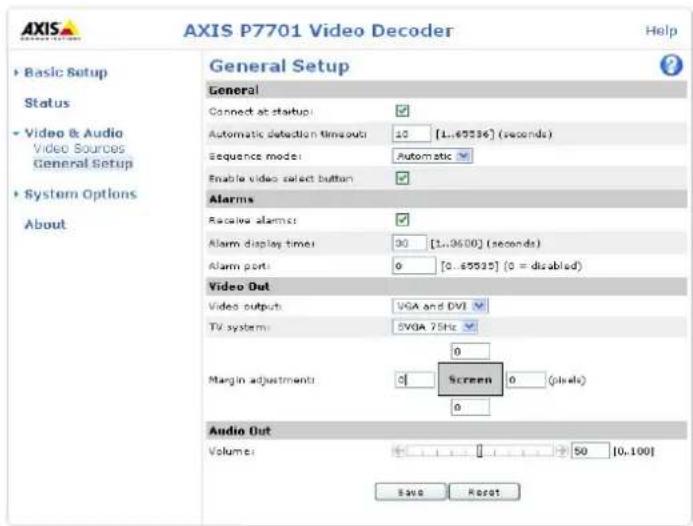The width and height of the screenshot is (693, 526).
Task: Click the Reset button
Action: pyautogui.click(x=484, y=492)
